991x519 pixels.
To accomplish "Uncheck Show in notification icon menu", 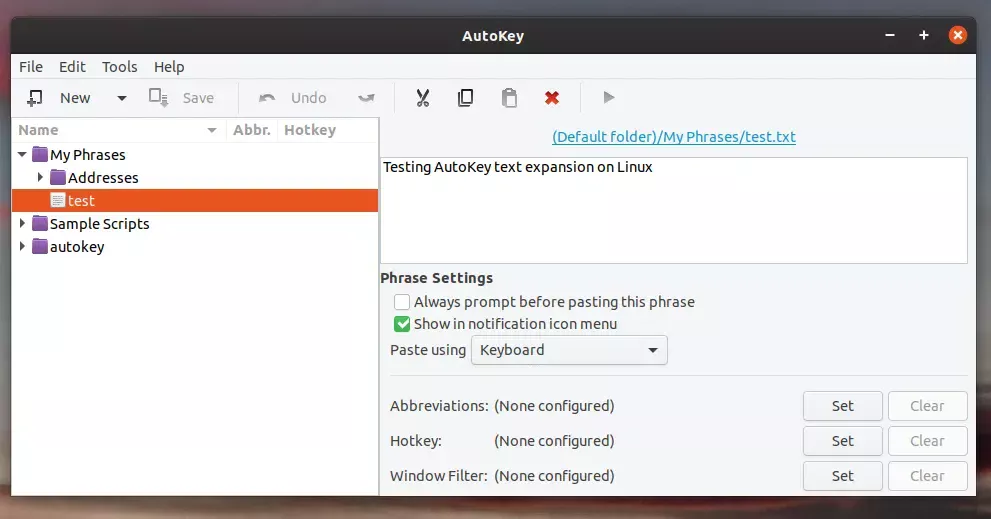I will (402, 324).
